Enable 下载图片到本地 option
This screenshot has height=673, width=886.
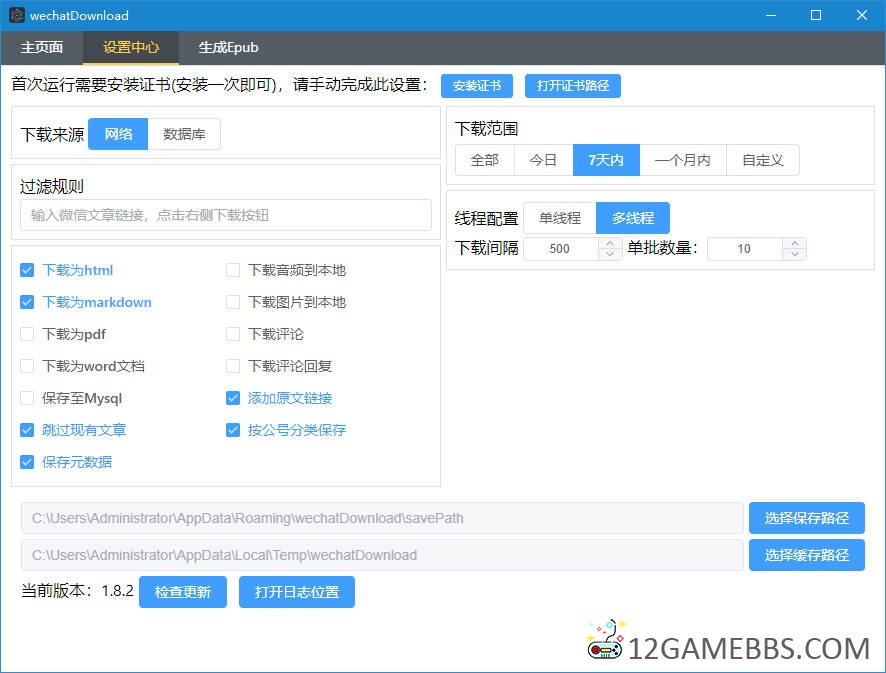point(232,302)
